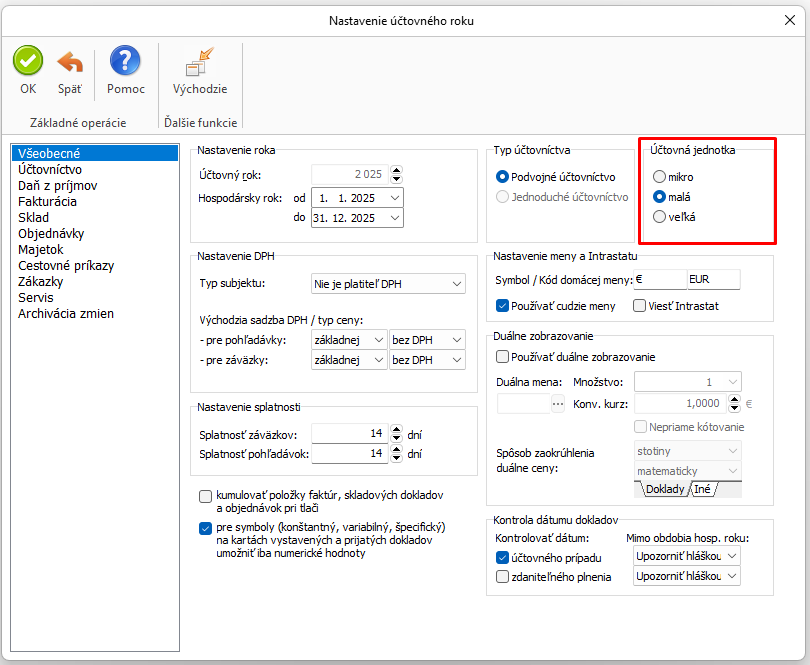Select Účtovníctvo in the left category list
810x665 pixels.
click(x=50, y=170)
